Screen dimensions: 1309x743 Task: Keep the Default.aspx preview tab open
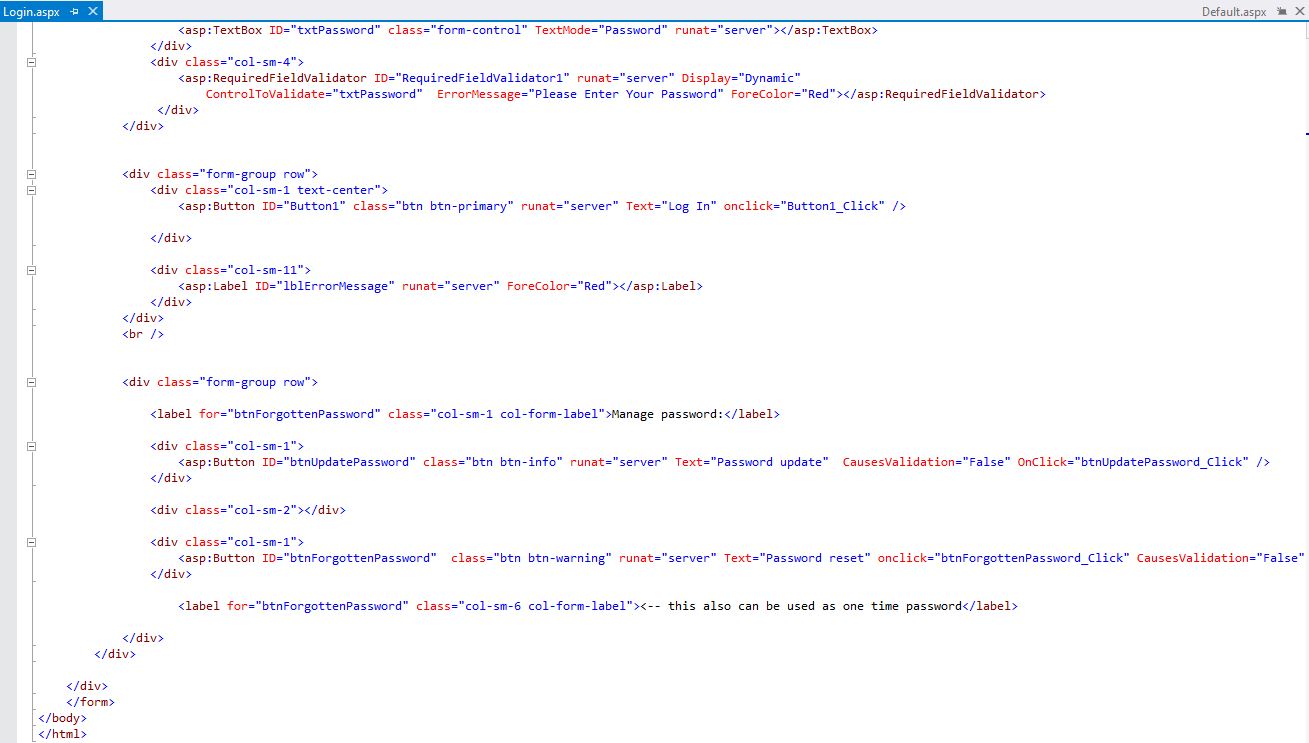(1281, 11)
